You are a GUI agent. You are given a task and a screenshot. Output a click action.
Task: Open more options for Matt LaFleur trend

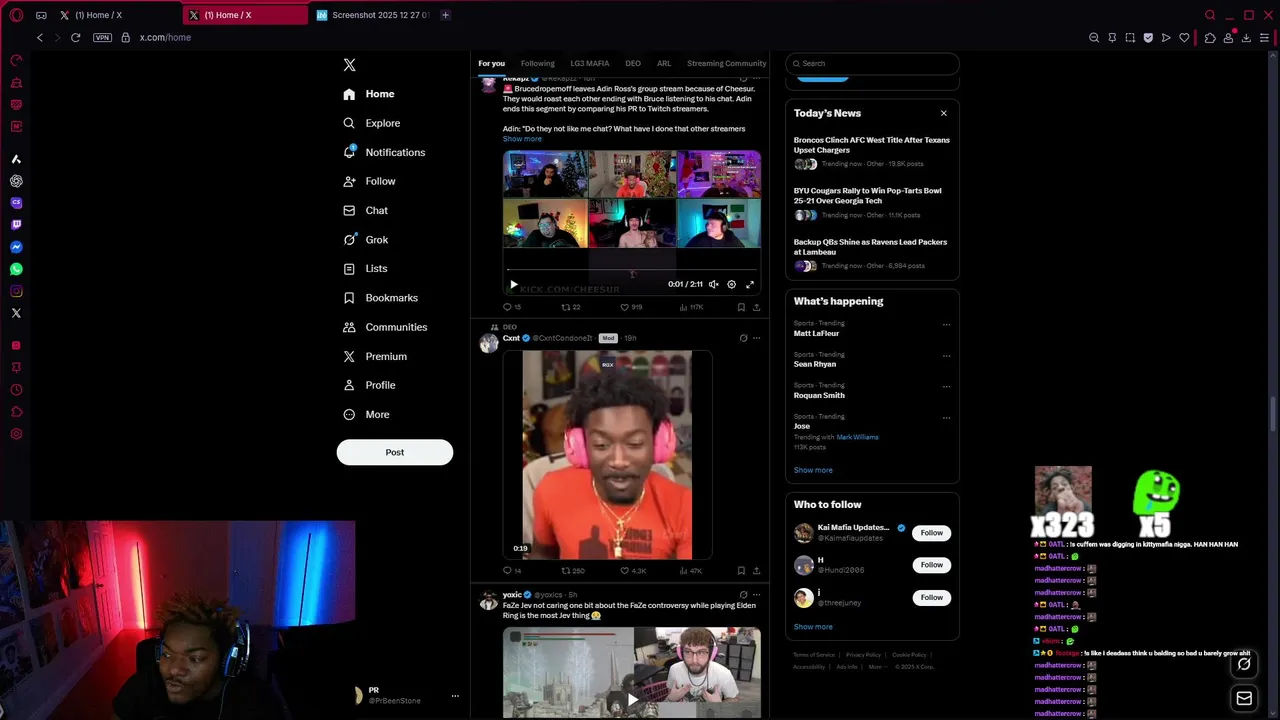click(946, 325)
